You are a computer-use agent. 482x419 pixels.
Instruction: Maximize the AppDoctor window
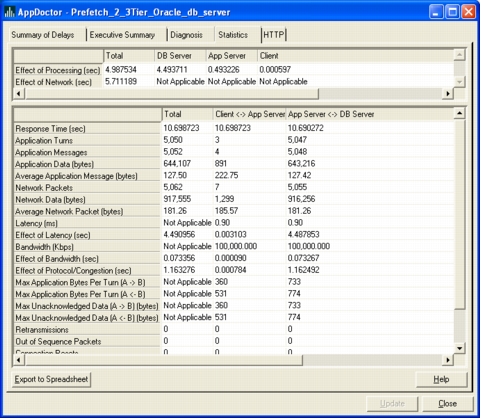coord(453,12)
